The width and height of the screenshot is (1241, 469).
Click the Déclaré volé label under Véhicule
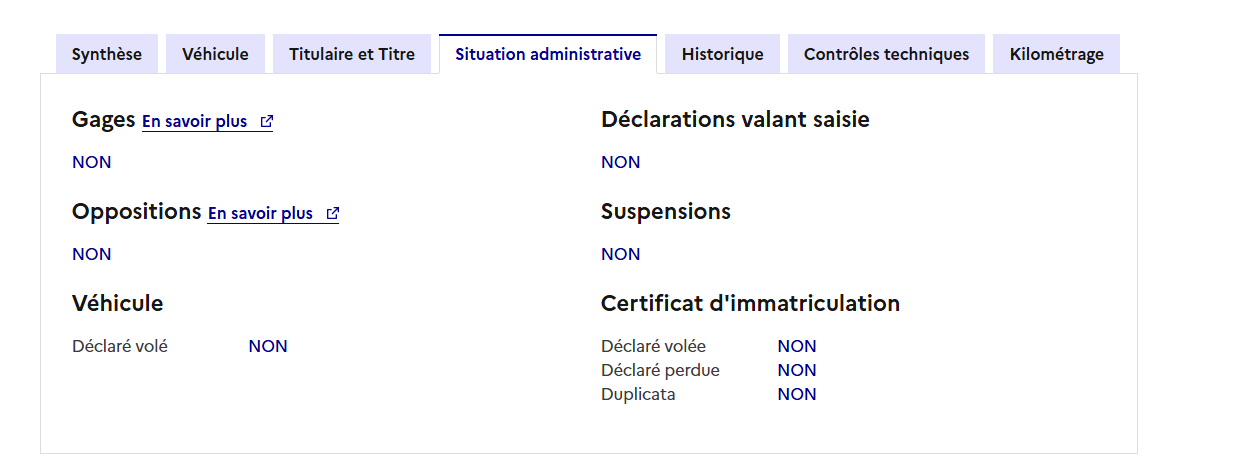[x=120, y=346]
